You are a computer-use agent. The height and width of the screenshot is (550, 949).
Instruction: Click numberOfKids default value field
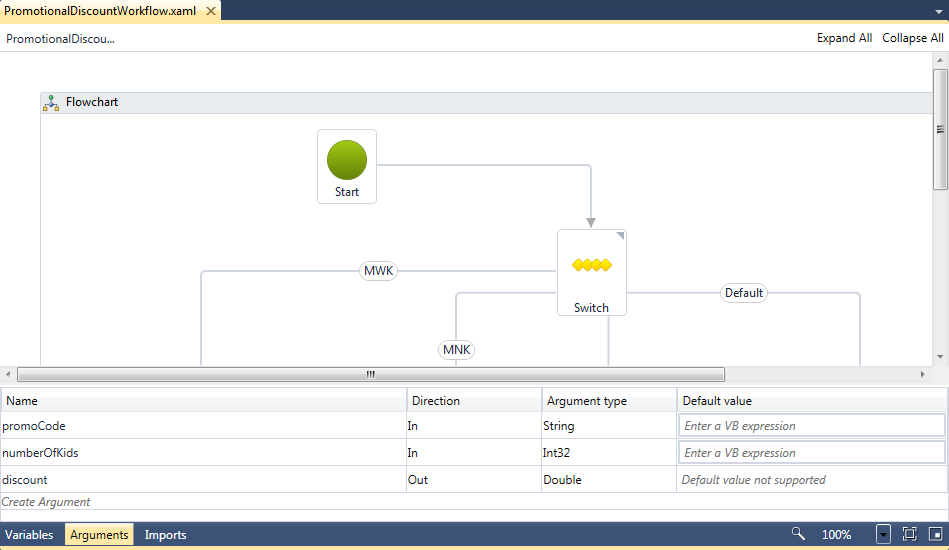[812, 453]
